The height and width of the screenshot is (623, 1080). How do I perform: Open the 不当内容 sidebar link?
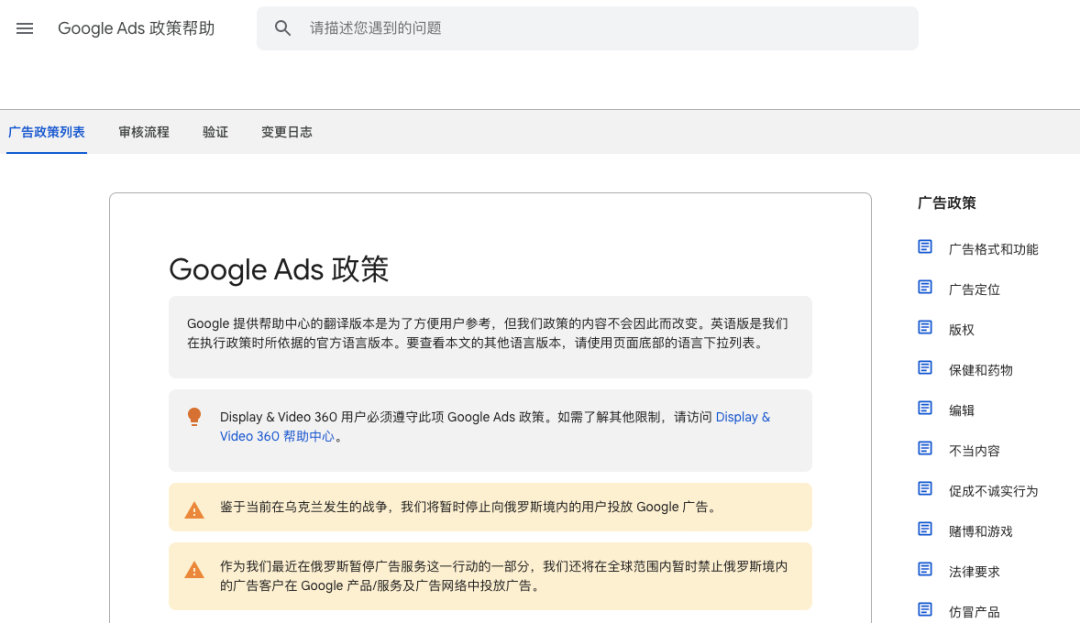pos(974,451)
